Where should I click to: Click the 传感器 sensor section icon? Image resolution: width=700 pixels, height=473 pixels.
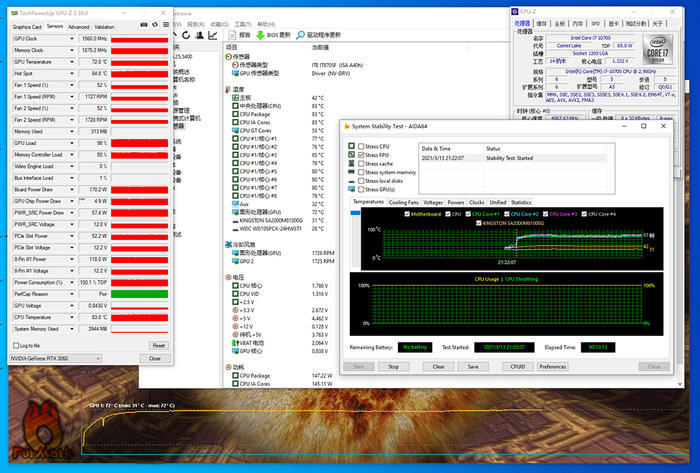click(229, 57)
